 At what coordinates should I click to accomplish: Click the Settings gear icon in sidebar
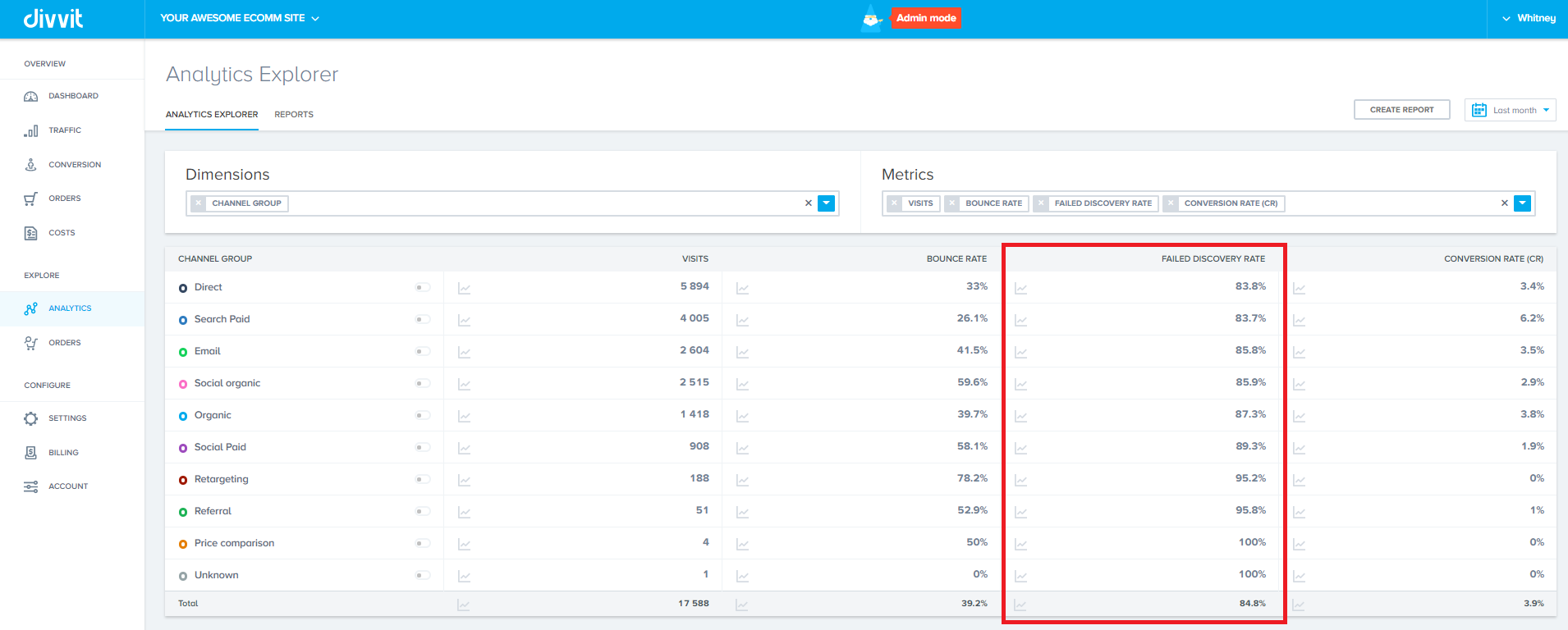(31, 418)
